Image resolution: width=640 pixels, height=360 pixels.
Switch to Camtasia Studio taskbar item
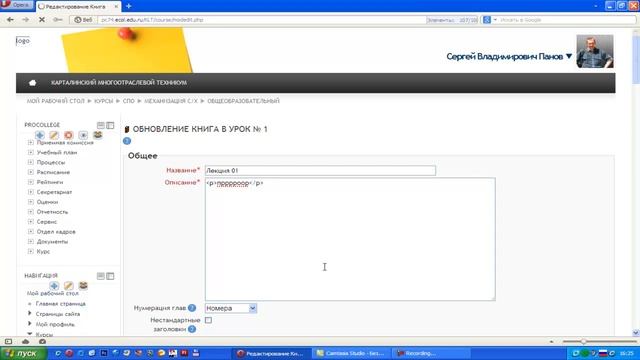(x=351, y=353)
